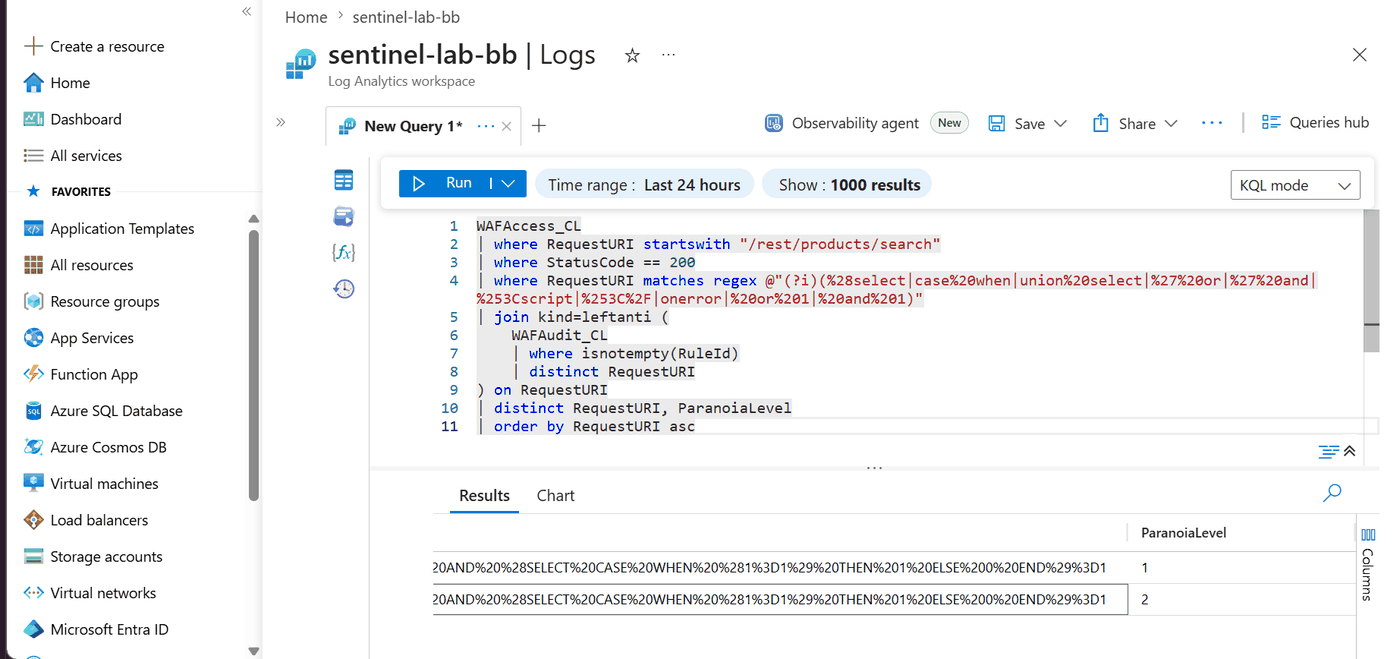Image resolution: width=1400 pixels, height=659 pixels.
Task: Expand the left pane with double chevron
Action: pos(281,122)
